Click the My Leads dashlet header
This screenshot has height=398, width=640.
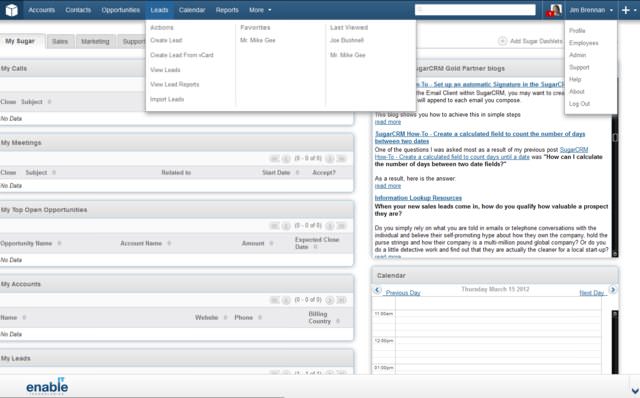tap(176, 358)
